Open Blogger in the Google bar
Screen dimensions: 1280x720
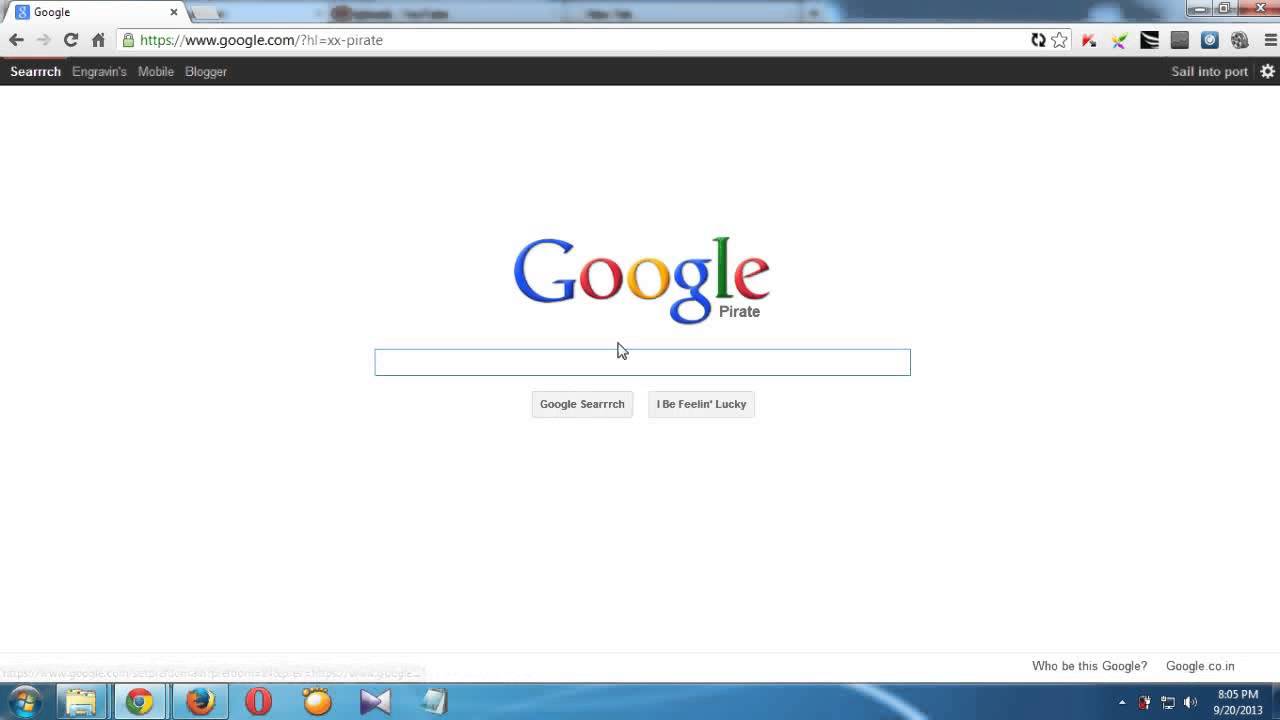pos(206,71)
